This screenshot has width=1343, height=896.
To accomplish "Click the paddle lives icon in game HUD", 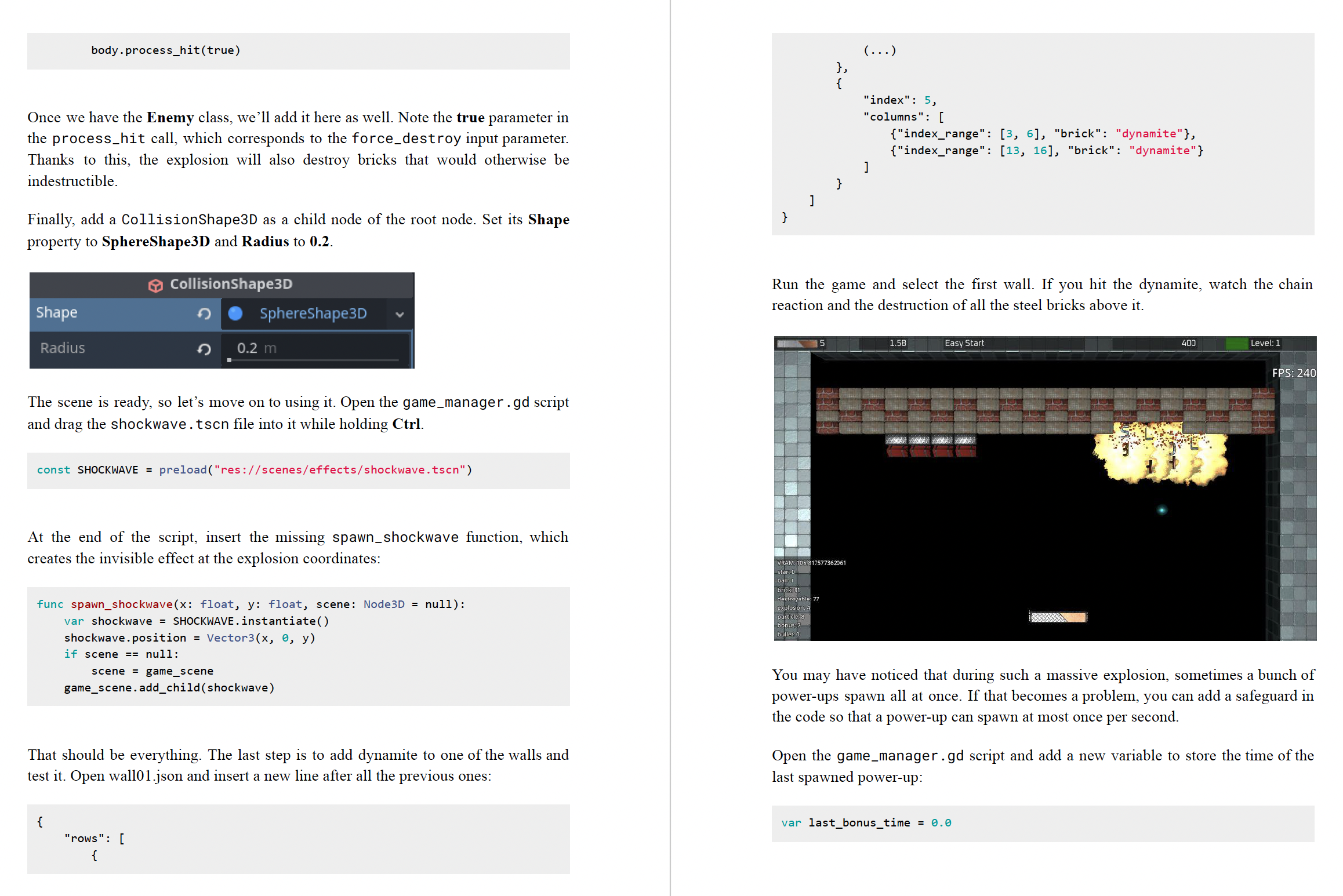I will point(796,343).
